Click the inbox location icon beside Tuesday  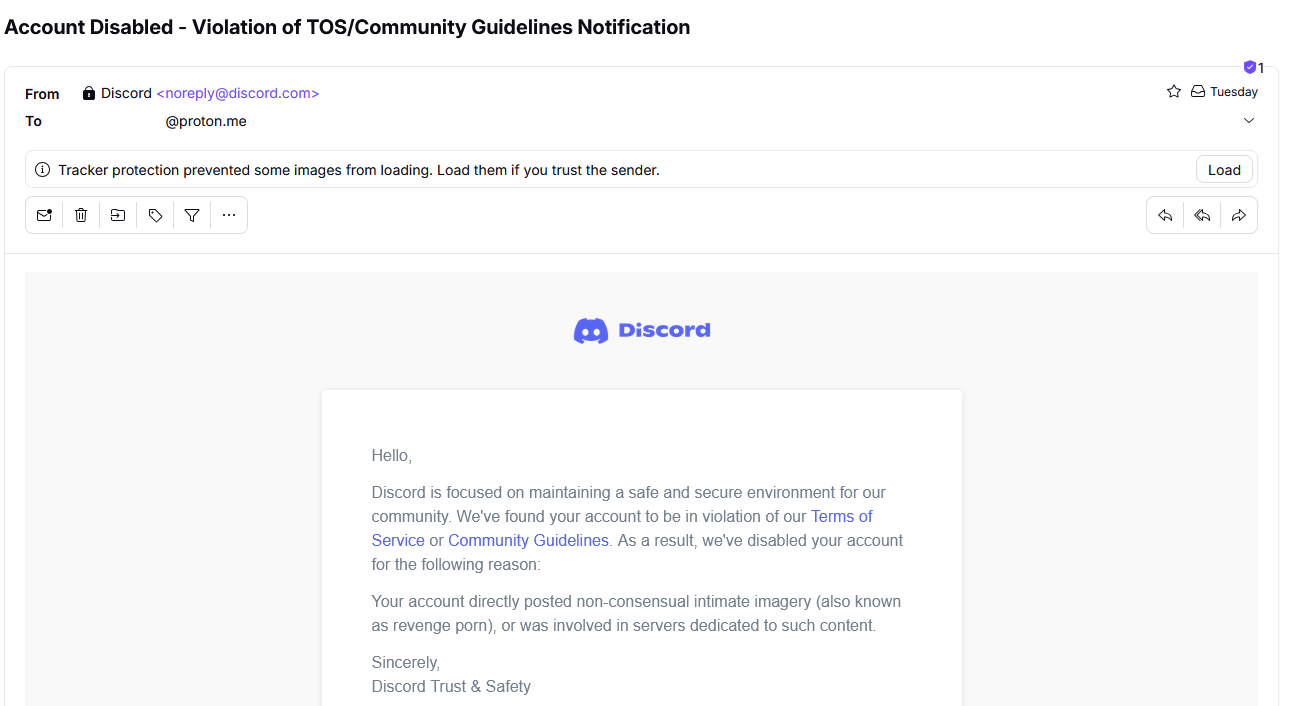(1198, 92)
